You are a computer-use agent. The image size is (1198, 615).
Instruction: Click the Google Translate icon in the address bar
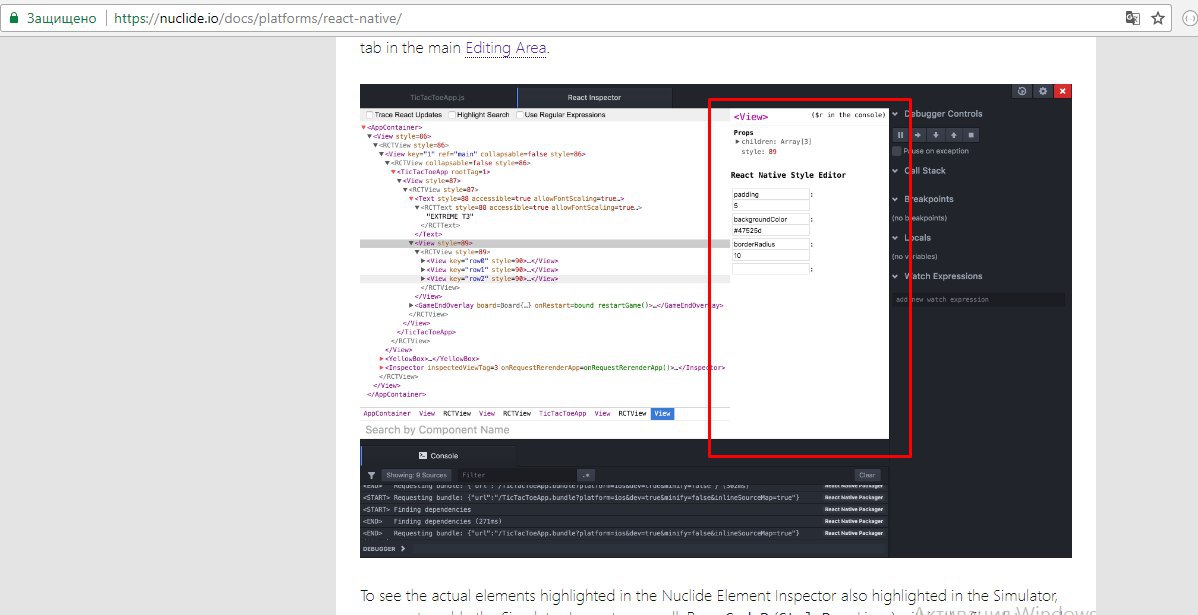tap(1132, 18)
